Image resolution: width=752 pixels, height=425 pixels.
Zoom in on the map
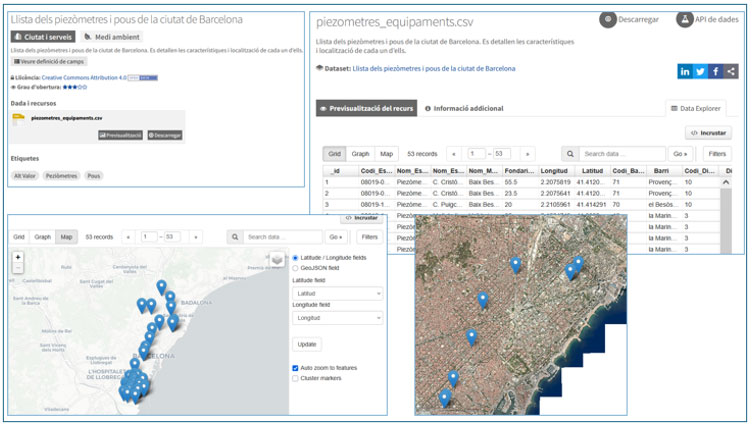pos(18,257)
